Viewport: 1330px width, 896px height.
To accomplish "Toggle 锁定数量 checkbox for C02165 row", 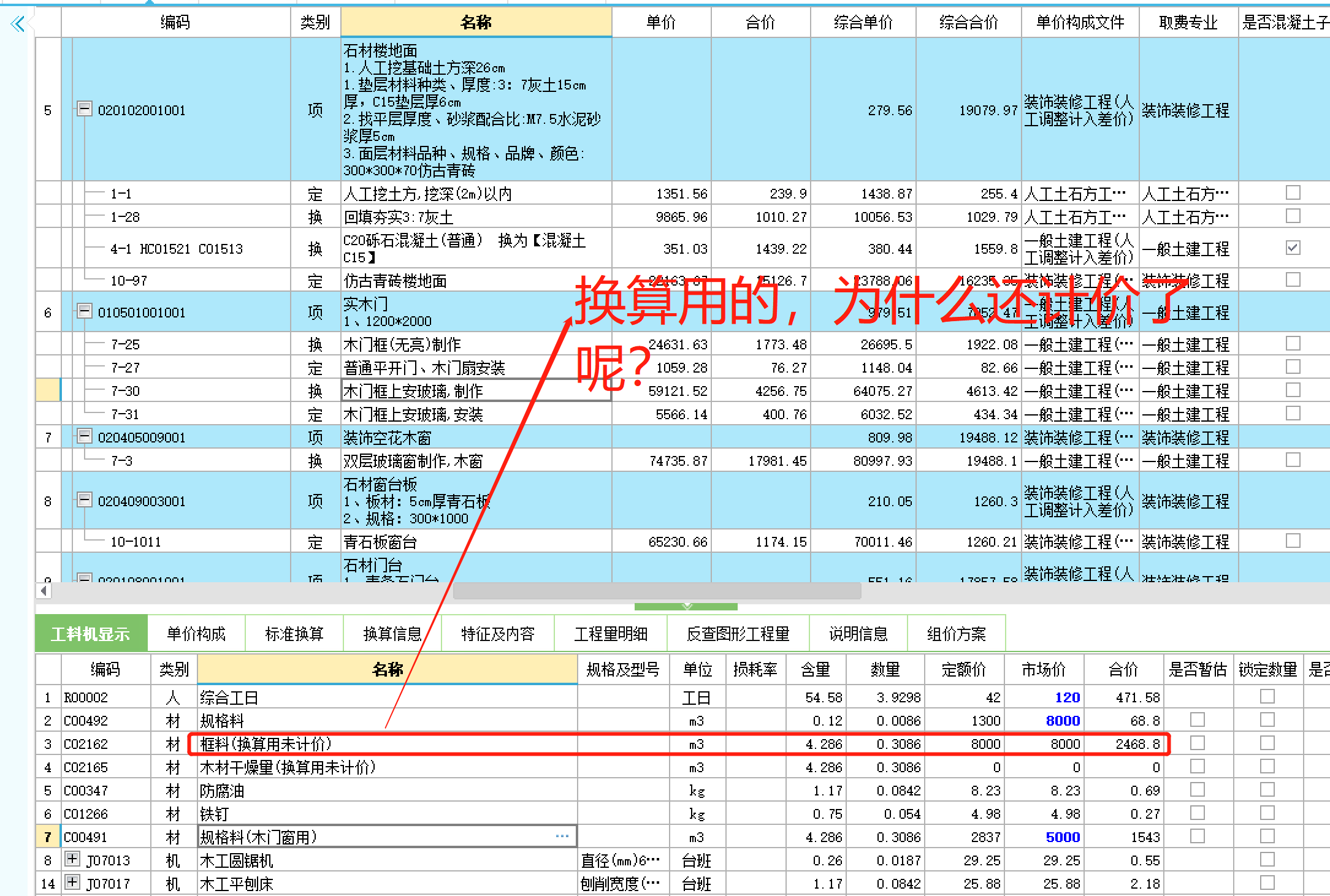I will tap(1267, 767).
